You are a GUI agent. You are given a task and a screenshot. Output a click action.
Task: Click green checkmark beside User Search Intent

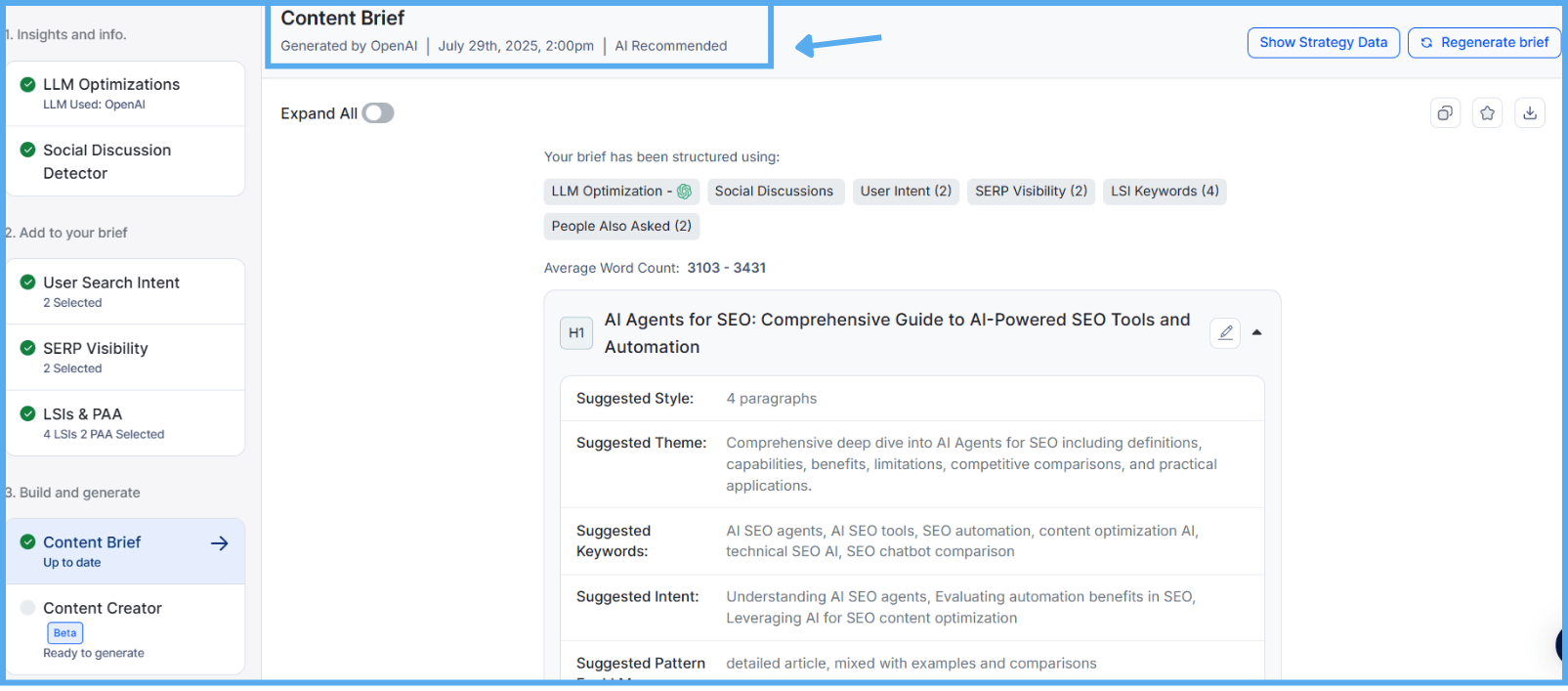(28, 282)
